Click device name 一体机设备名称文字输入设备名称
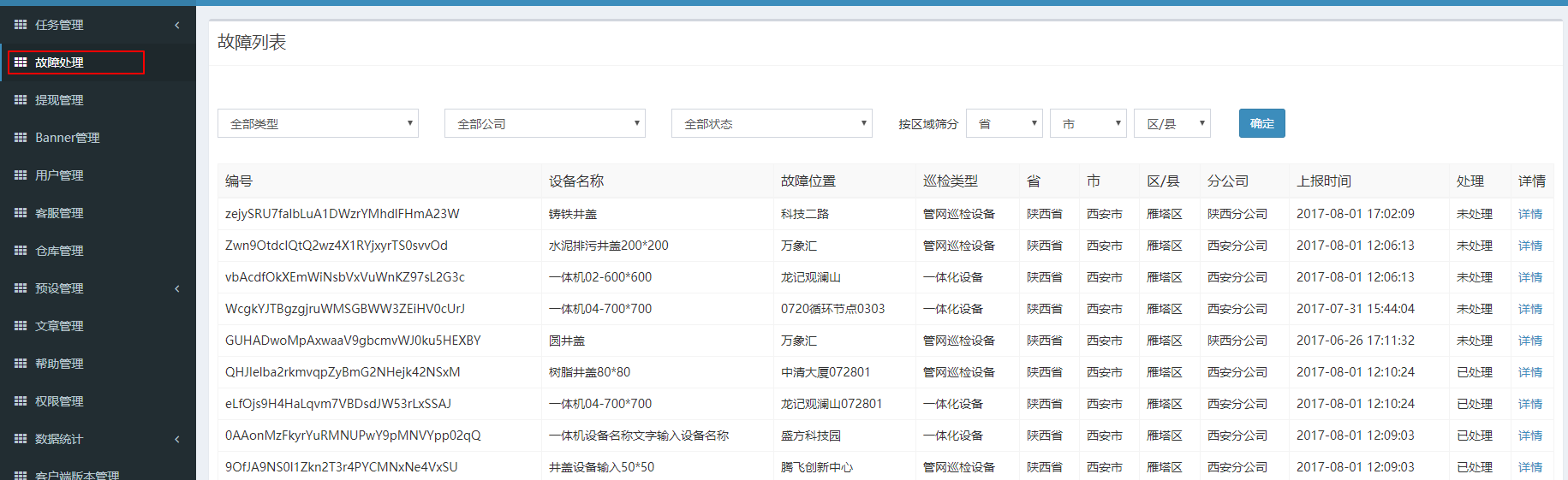Viewport: 1568px width, 480px height. point(639,436)
